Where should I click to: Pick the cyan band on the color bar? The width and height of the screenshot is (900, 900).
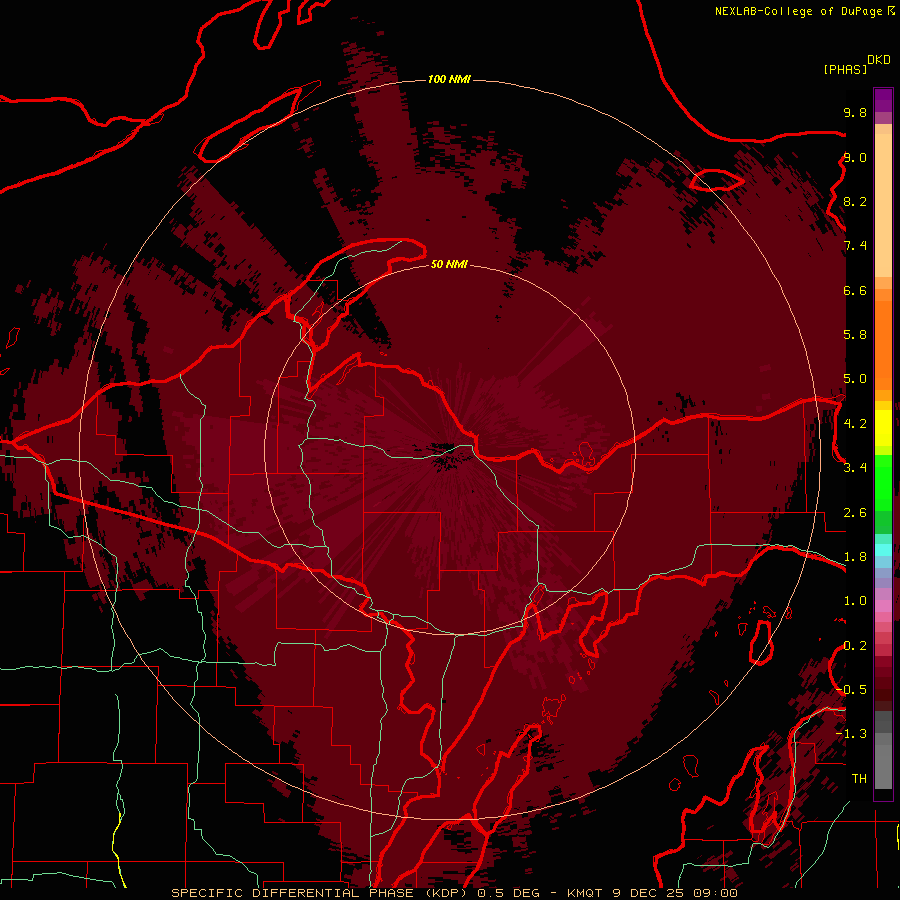pyautogui.click(x=883, y=550)
